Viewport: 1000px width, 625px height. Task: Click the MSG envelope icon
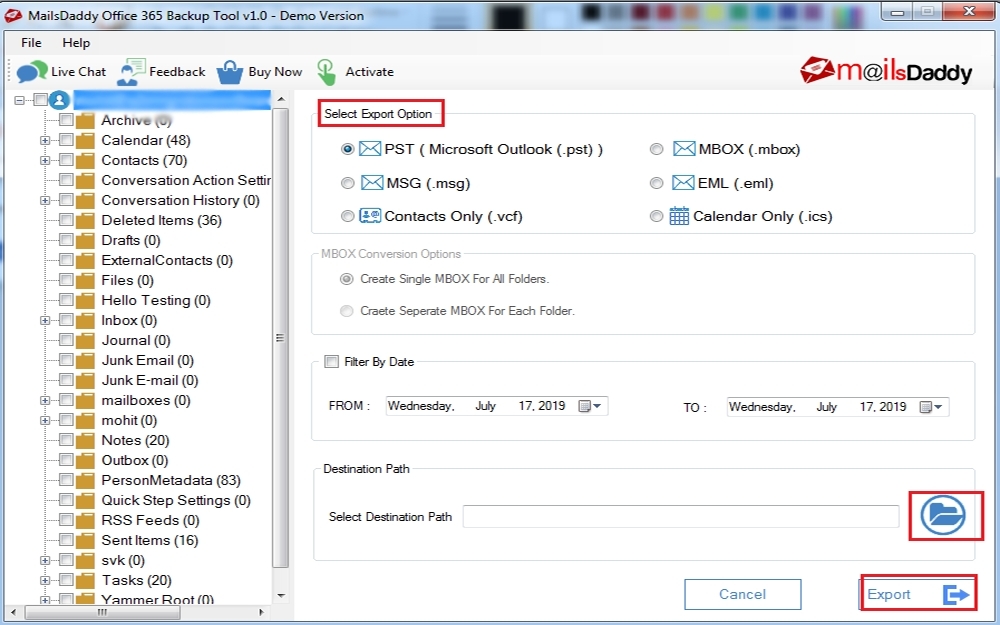pyautogui.click(x=372, y=183)
